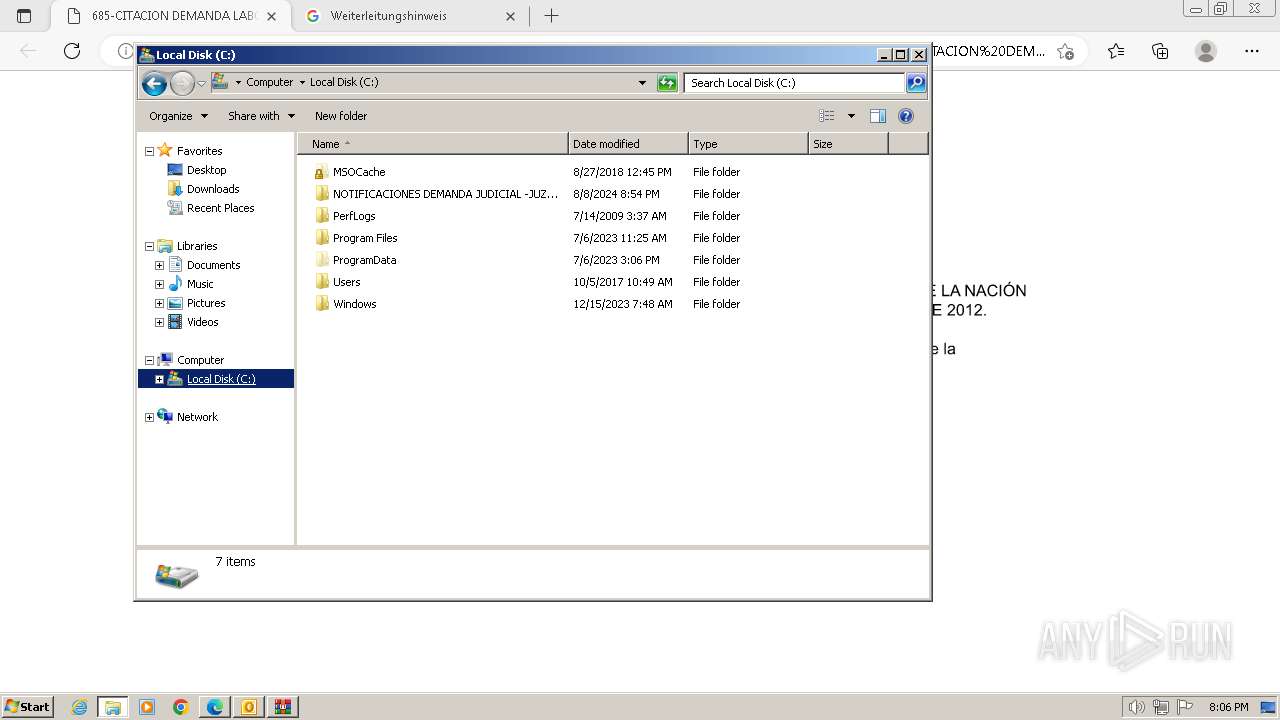Open the Windows Start menu
The image size is (1280, 720).
coord(28,707)
